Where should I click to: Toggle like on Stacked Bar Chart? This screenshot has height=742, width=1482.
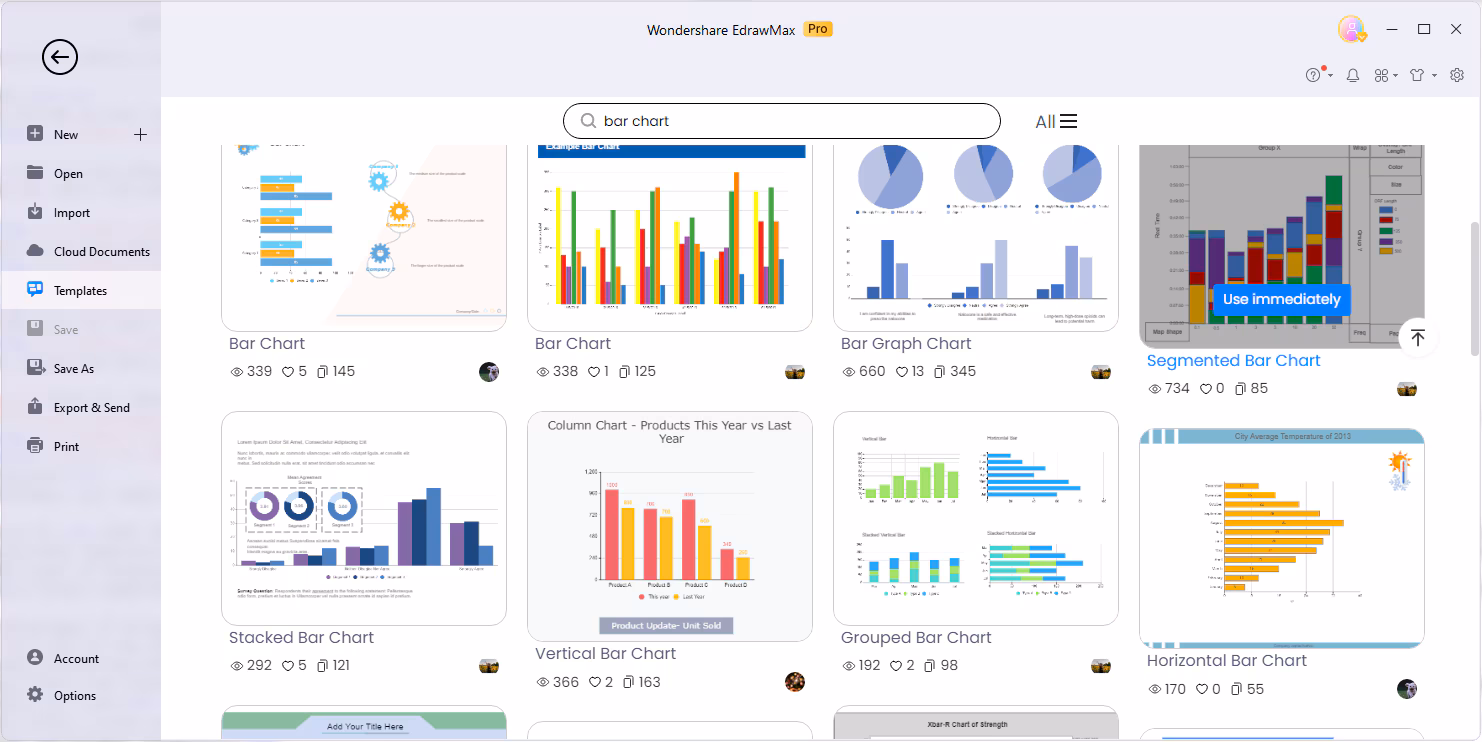[288, 666]
